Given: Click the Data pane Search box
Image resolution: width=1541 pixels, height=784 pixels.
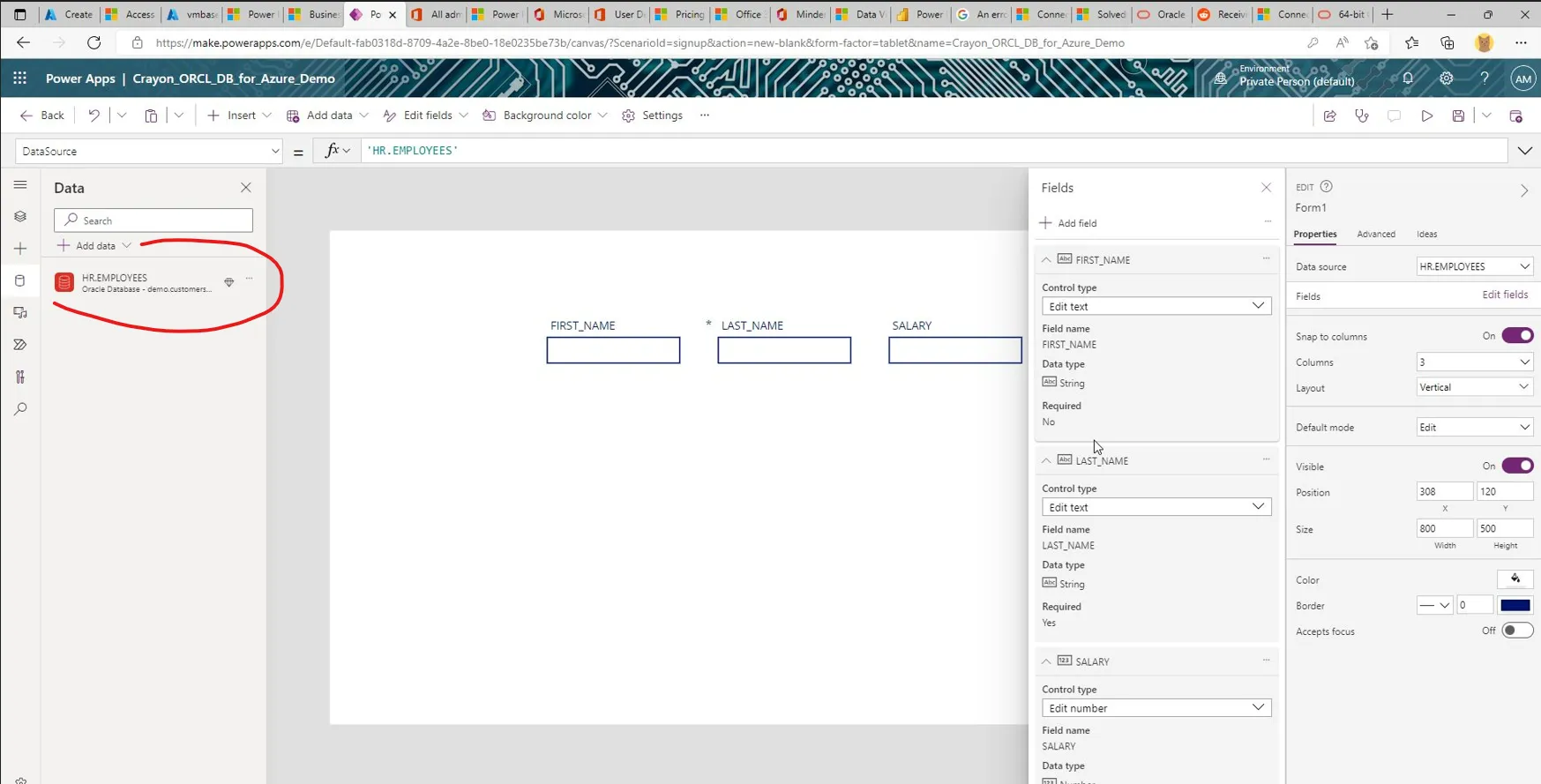Looking at the screenshot, I should pyautogui.click(x=153, y=220).
